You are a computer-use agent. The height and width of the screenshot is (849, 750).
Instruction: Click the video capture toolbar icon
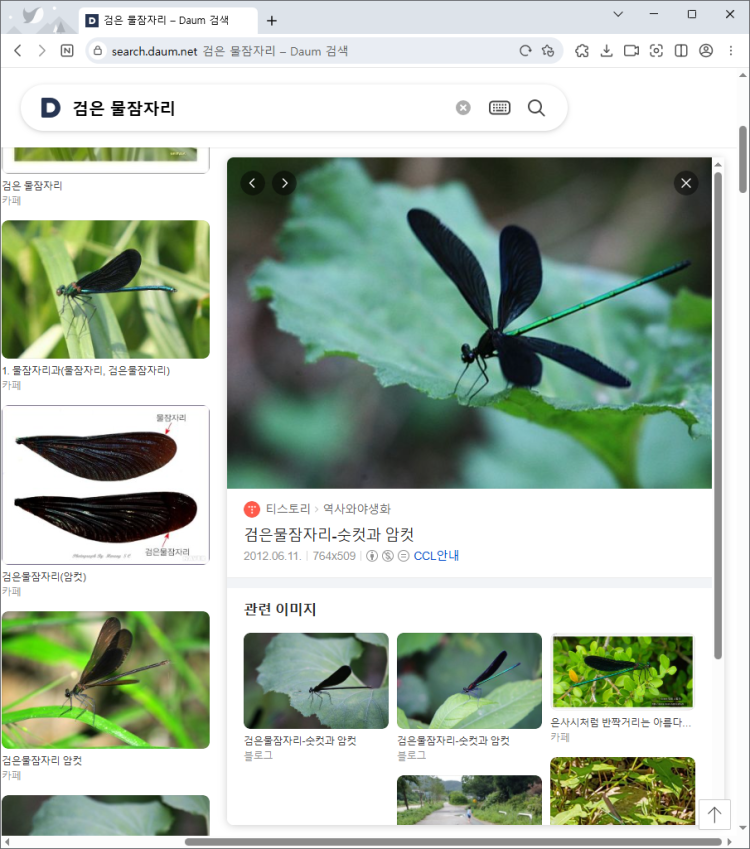631,51
